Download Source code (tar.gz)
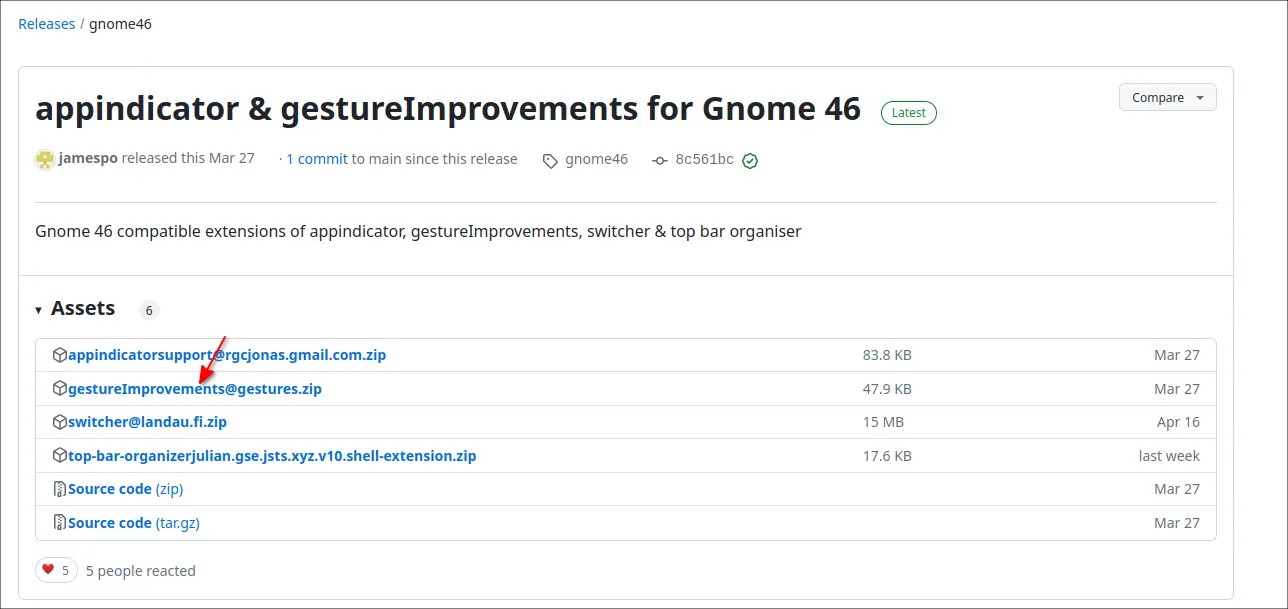 coord(134,523)
